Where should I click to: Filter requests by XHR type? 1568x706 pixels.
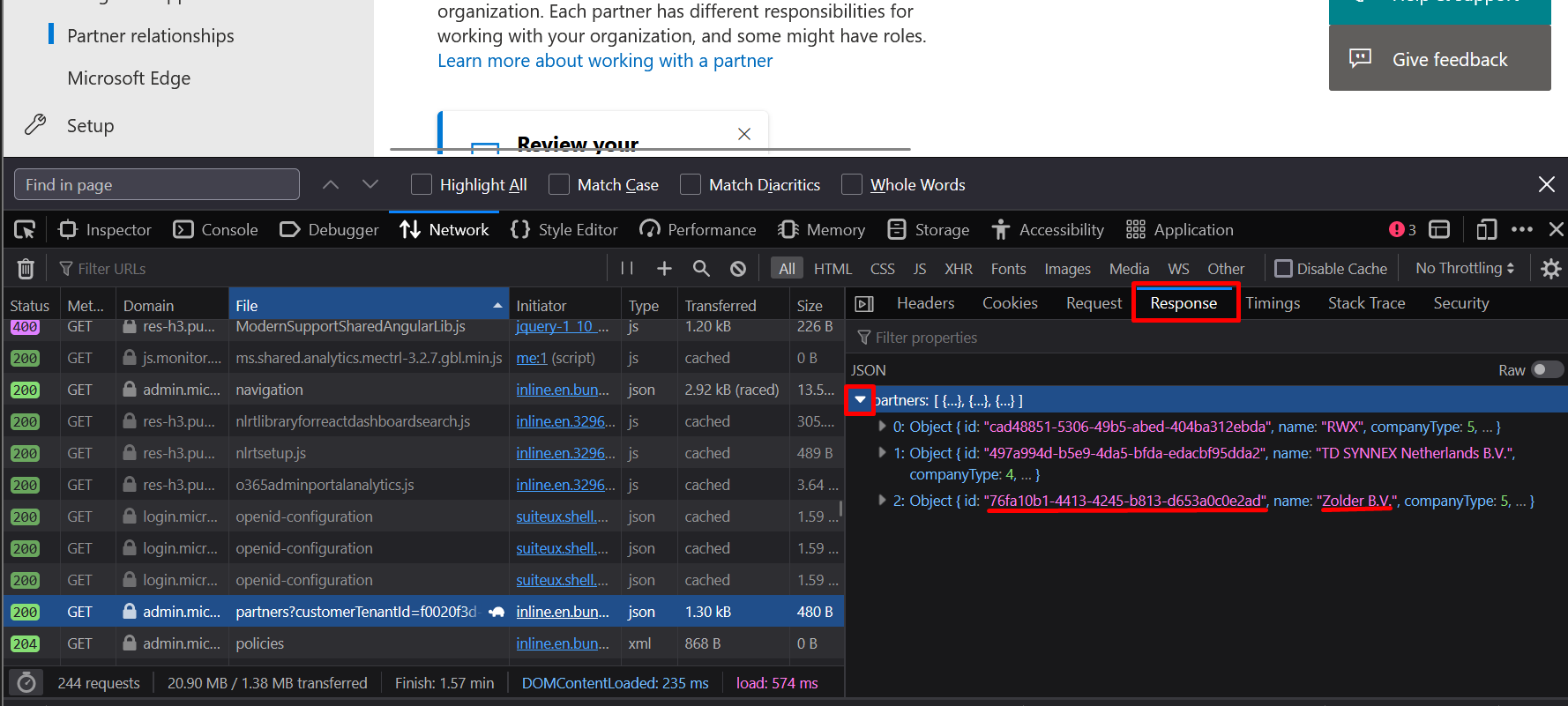point(959,269)
